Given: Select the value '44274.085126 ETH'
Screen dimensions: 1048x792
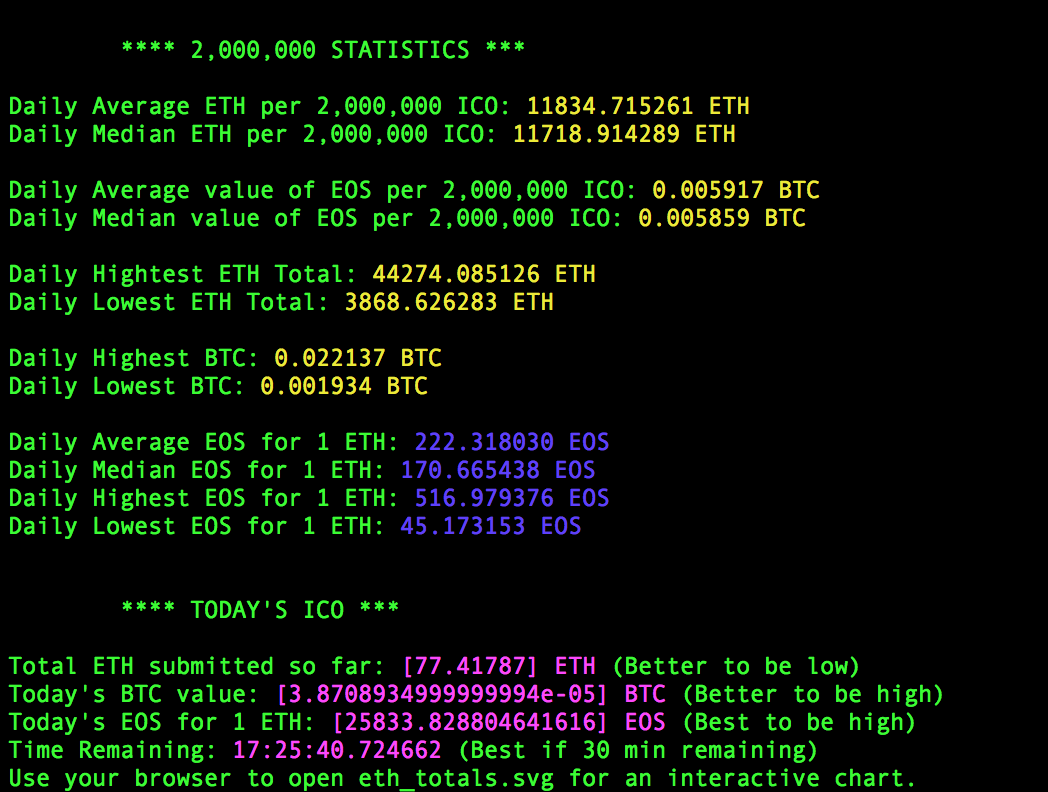Looking at the screenshot, I should [x=484, y=274].
